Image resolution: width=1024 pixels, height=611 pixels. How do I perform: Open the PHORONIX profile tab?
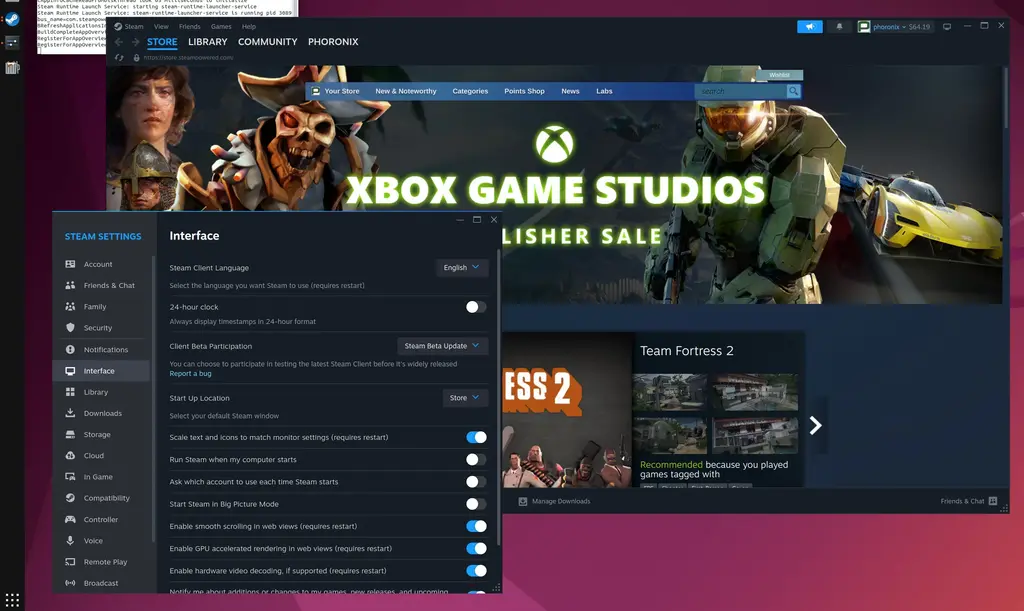tap(333, 42)
